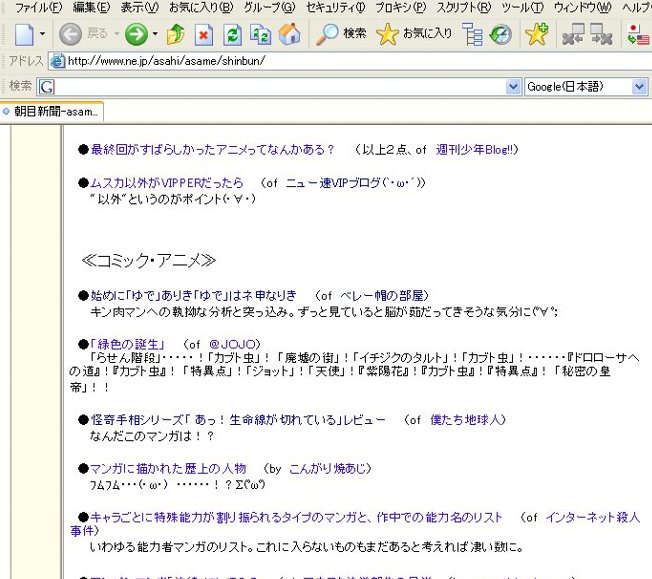This screenshot has height=579, width=652.
Task: Open the Back history dropdown arrow
Action: click(117, 33)
